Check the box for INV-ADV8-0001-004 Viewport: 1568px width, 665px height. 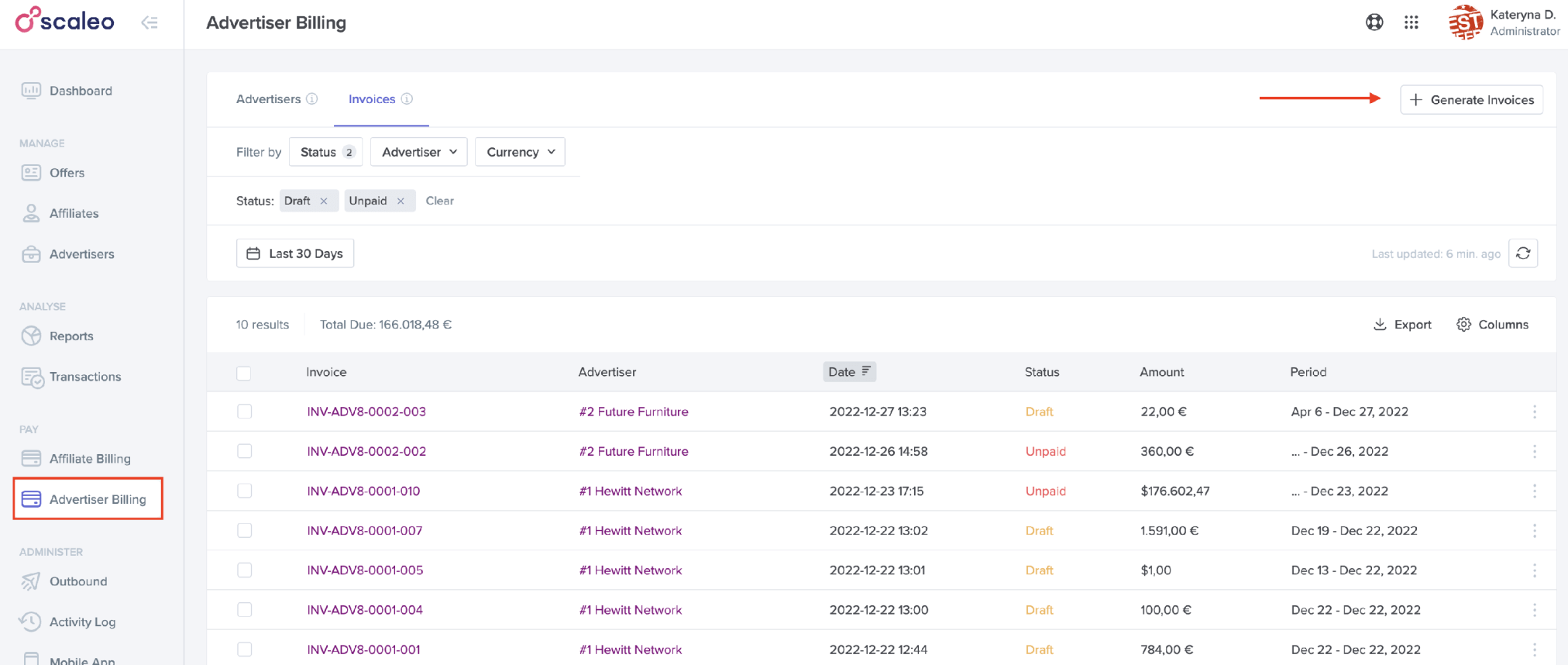(245, 610)
